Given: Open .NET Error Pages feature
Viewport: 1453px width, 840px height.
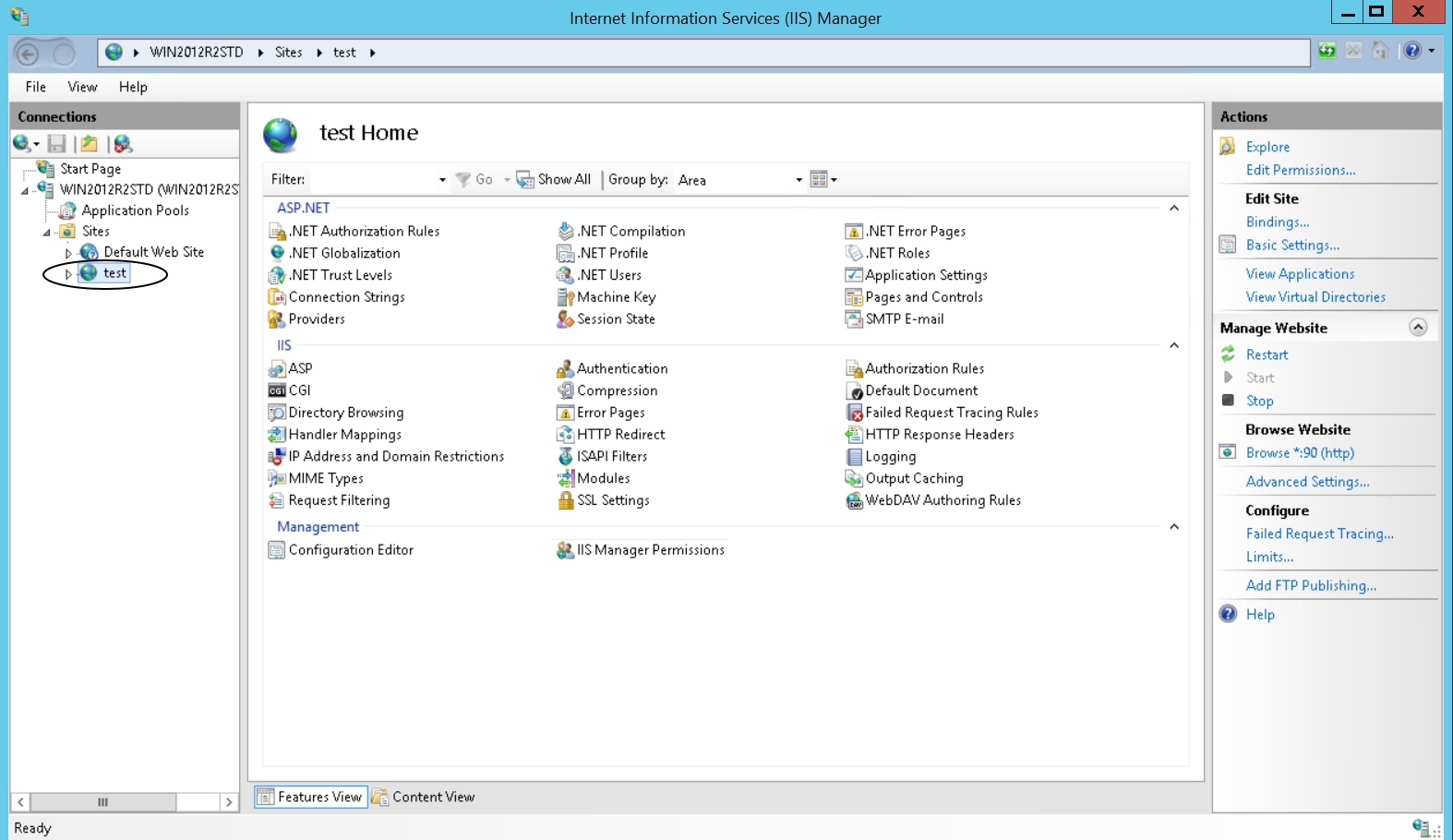Looking at the screenshot, I should tap(906, 231).
